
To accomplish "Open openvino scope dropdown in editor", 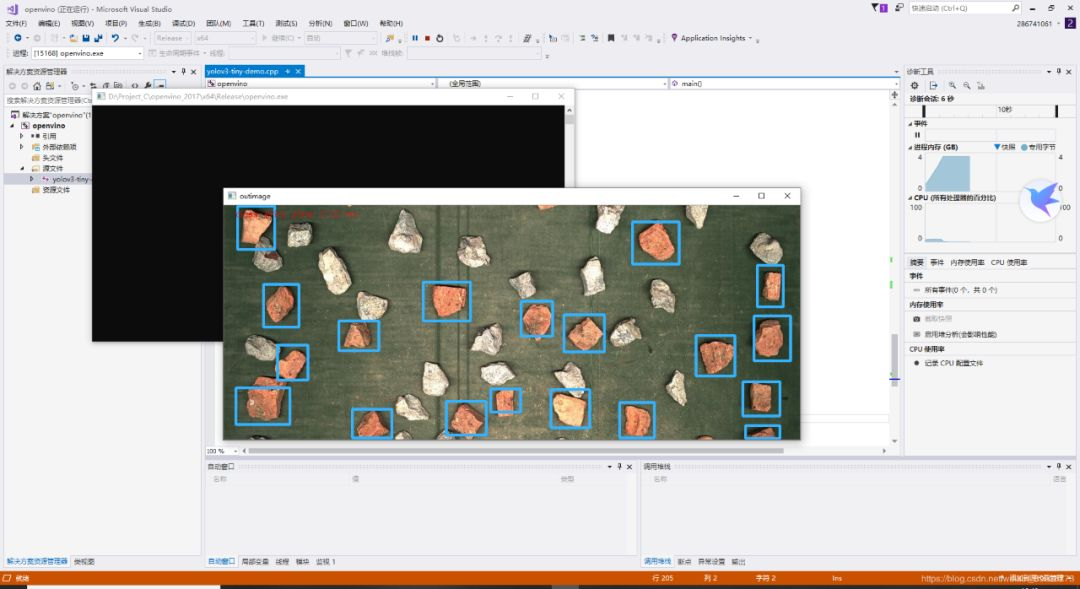I will [321, 83].
